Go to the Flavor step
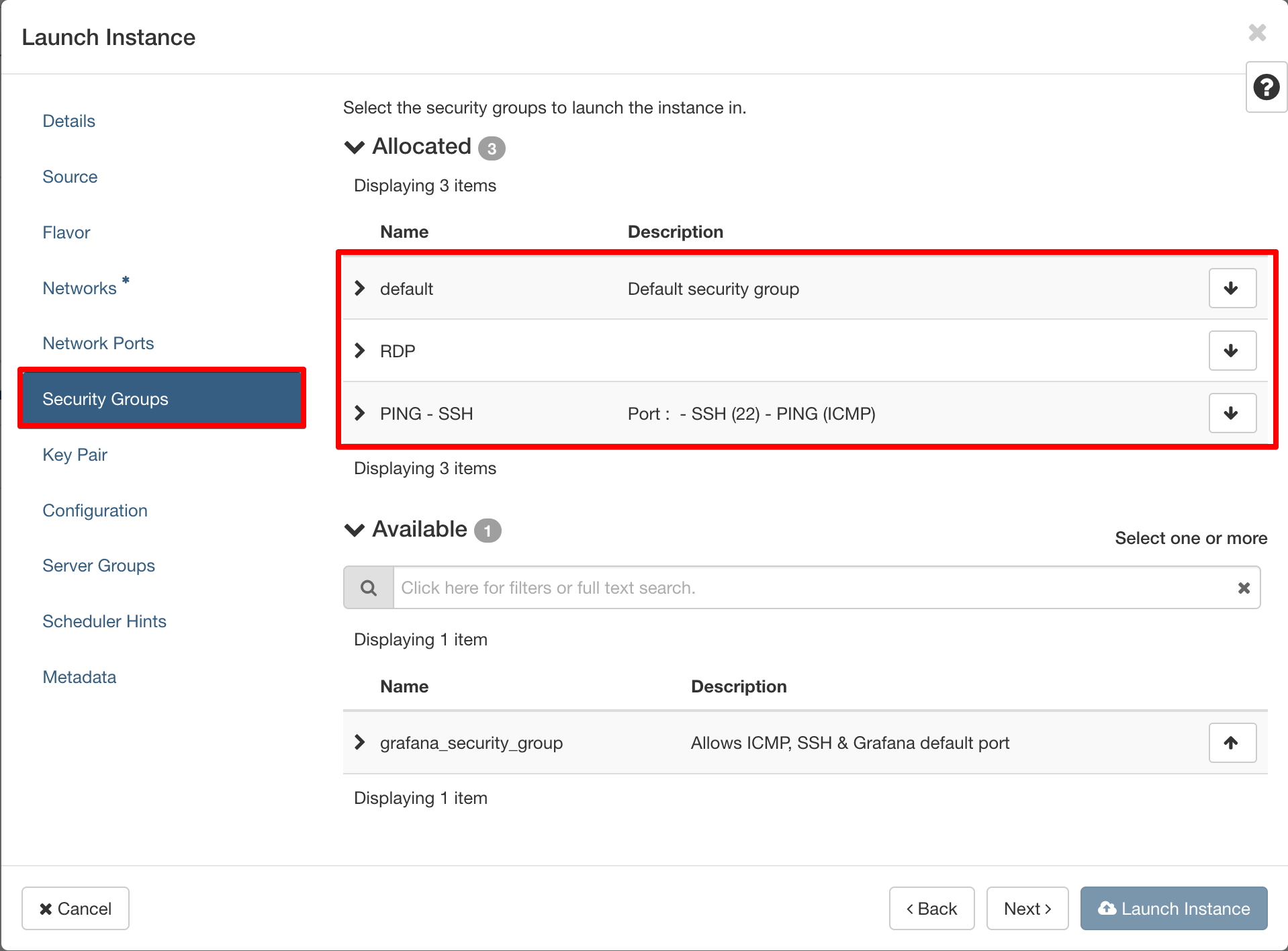This screenshot has height=951, width=1288. 66,232
